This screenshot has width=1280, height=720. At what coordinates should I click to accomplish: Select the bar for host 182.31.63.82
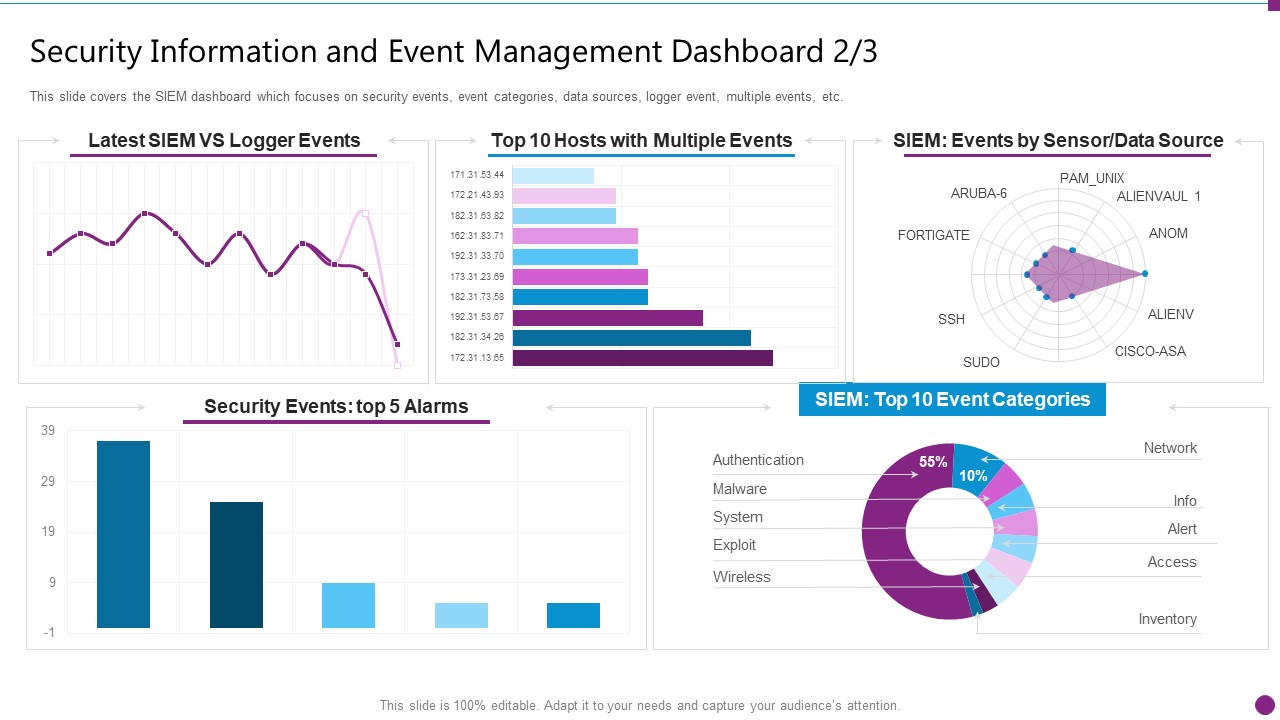(x=564, y=215)
